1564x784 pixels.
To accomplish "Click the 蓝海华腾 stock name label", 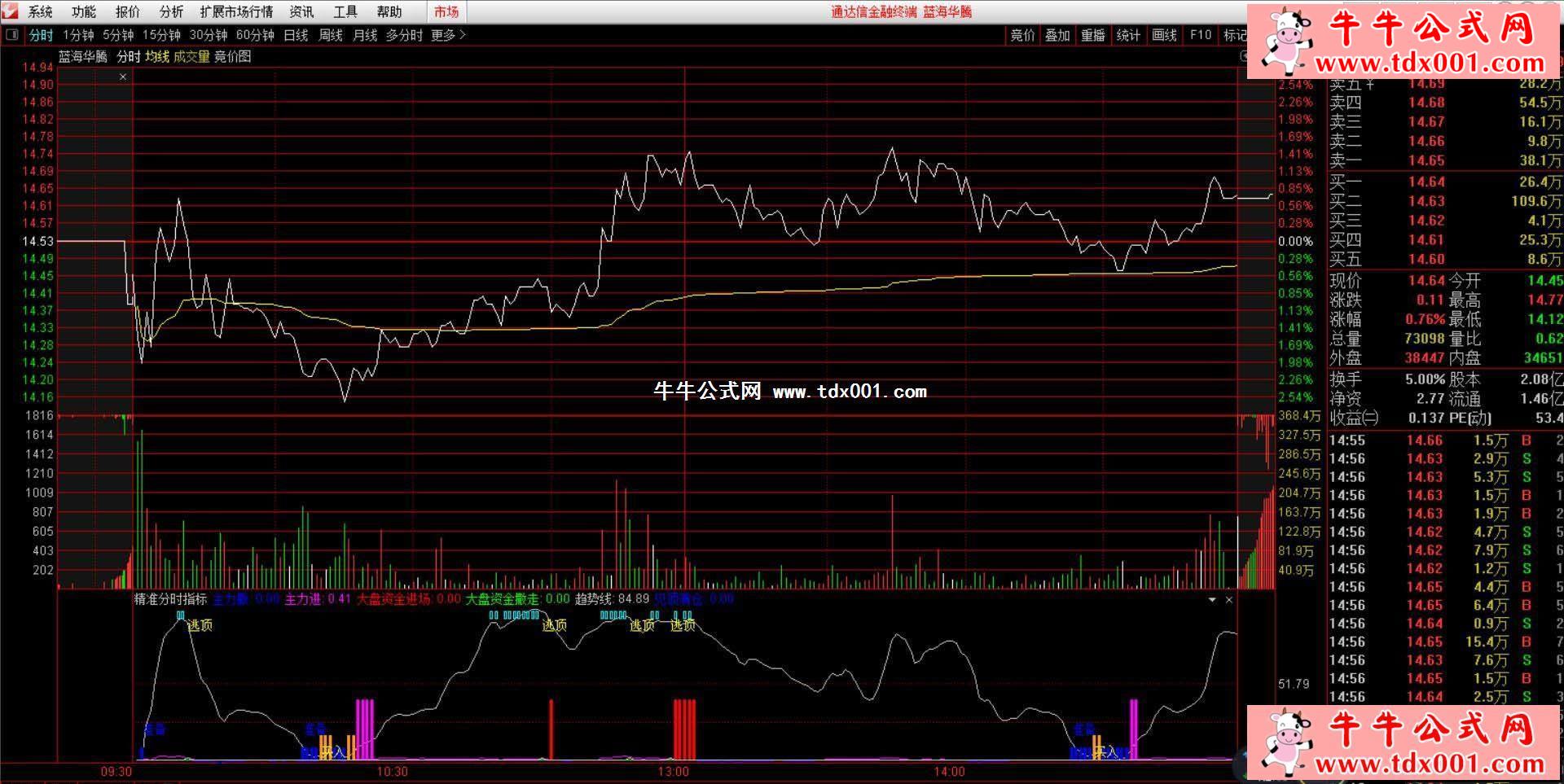I will tap(82, 56).
